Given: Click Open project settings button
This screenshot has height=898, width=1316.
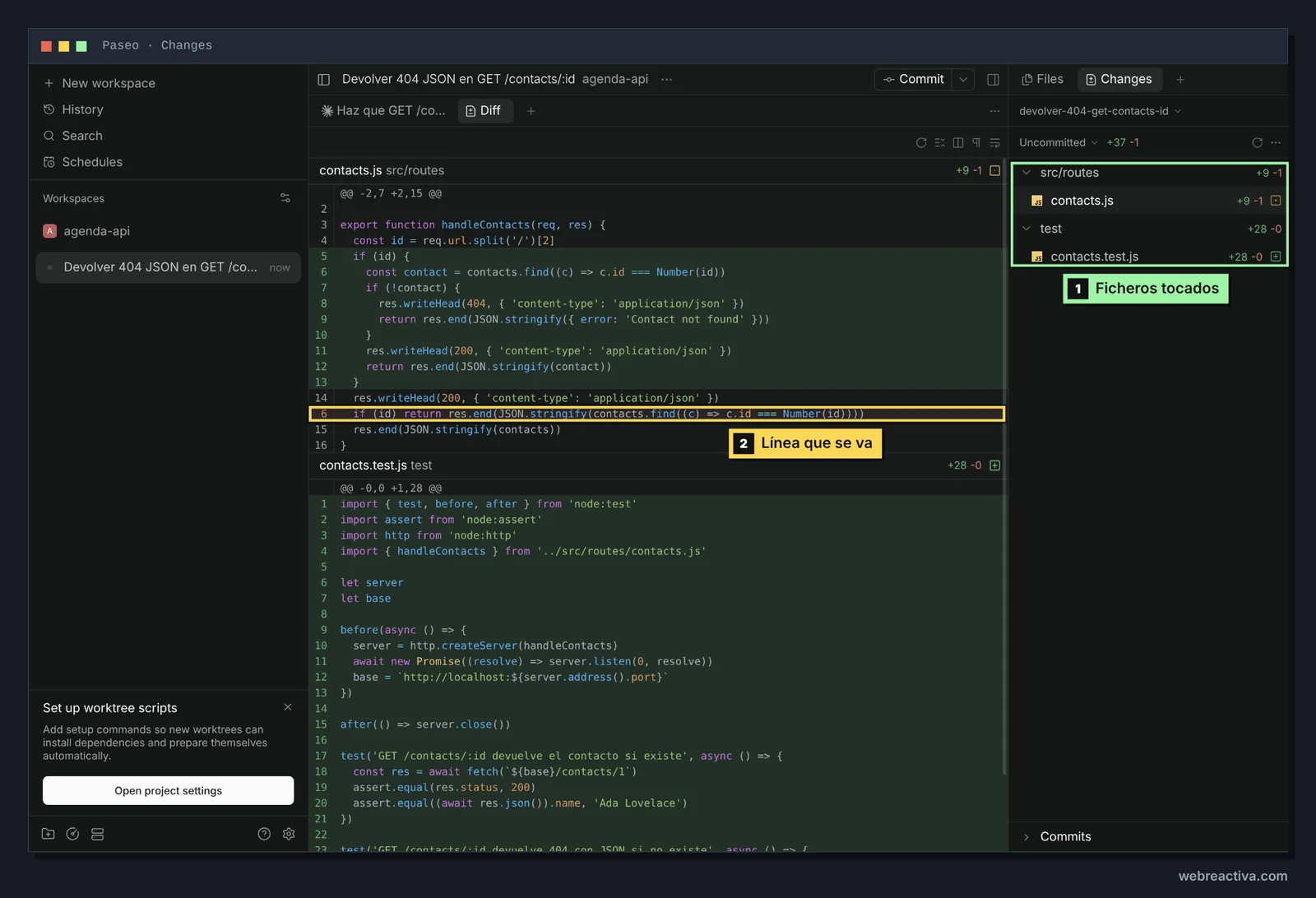Looking at the screenshot, I should (169, 791).
